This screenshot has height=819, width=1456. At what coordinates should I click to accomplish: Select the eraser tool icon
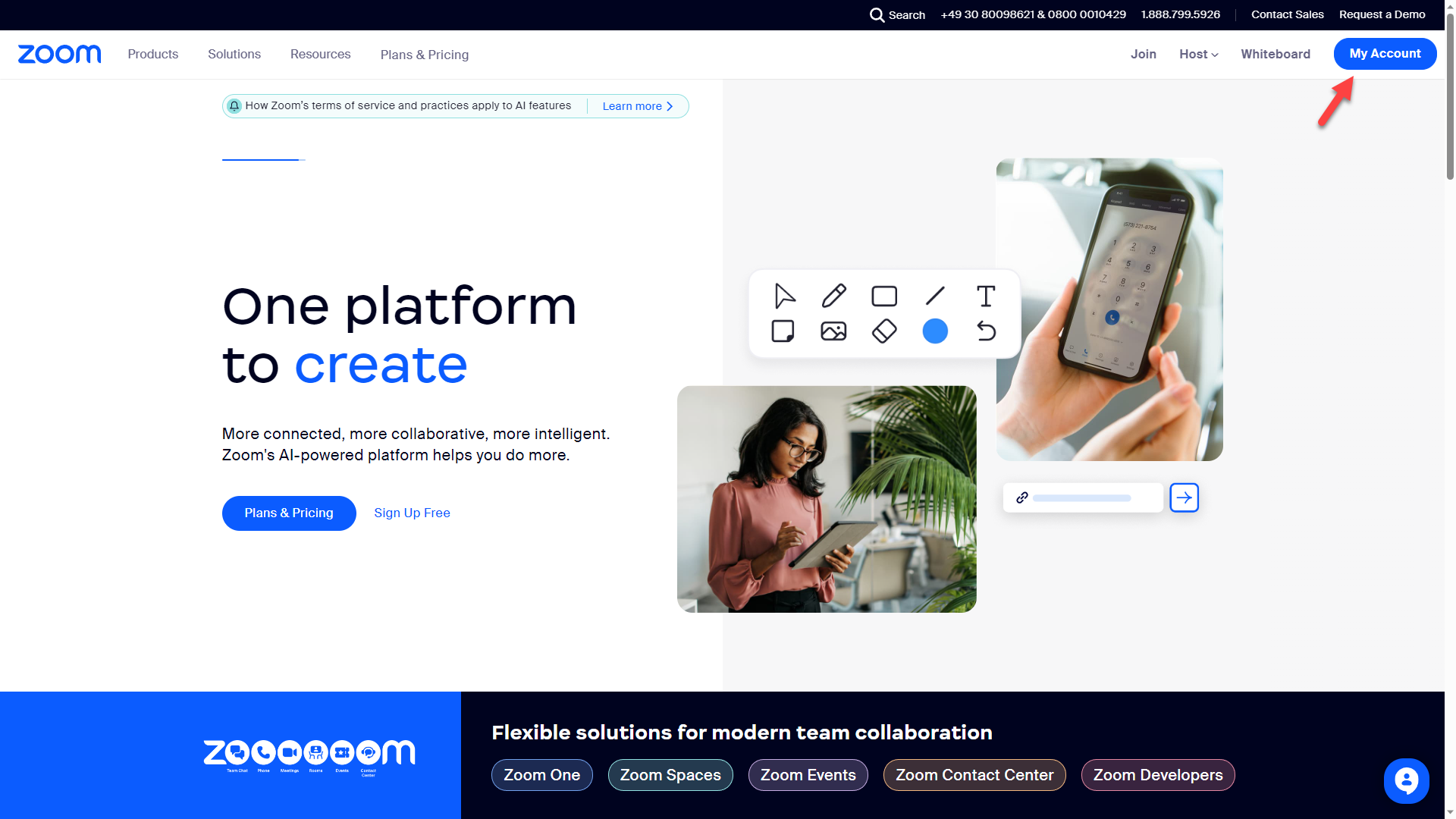884,330
